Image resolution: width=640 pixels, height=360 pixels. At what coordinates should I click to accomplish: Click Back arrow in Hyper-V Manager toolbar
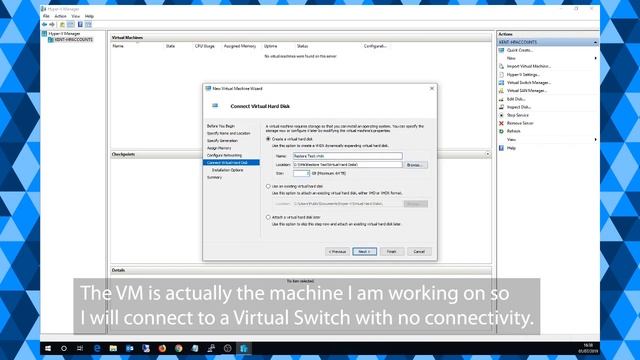(44, 24)
